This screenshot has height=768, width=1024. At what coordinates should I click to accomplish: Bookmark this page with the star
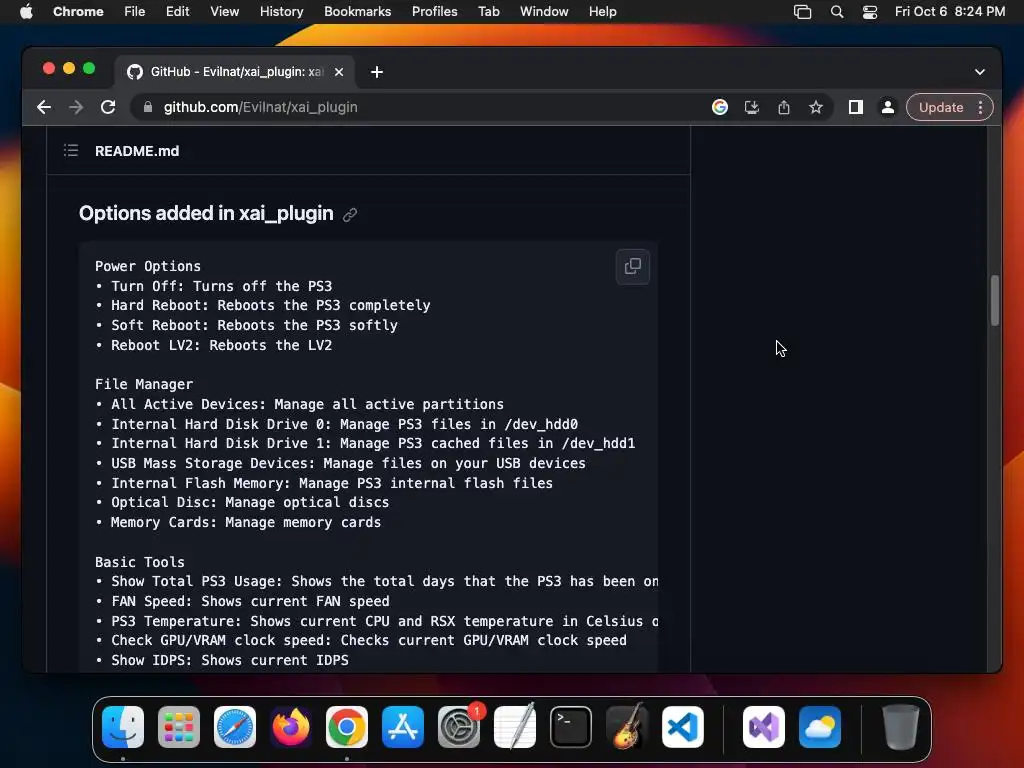(x=816, y=107)
